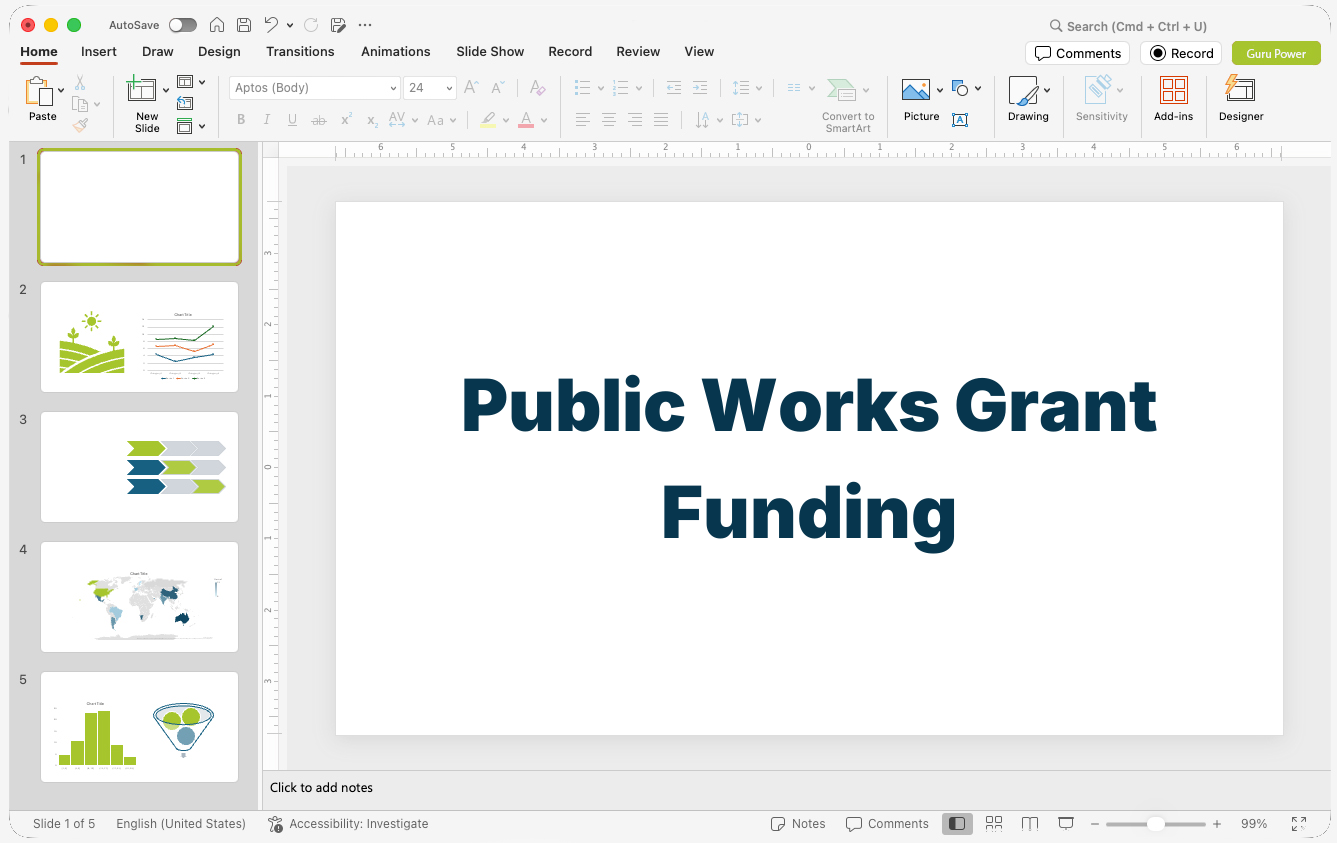Open the Transitions tab
This screenshot has height=843, width=1337.
(x=300, y=51)
